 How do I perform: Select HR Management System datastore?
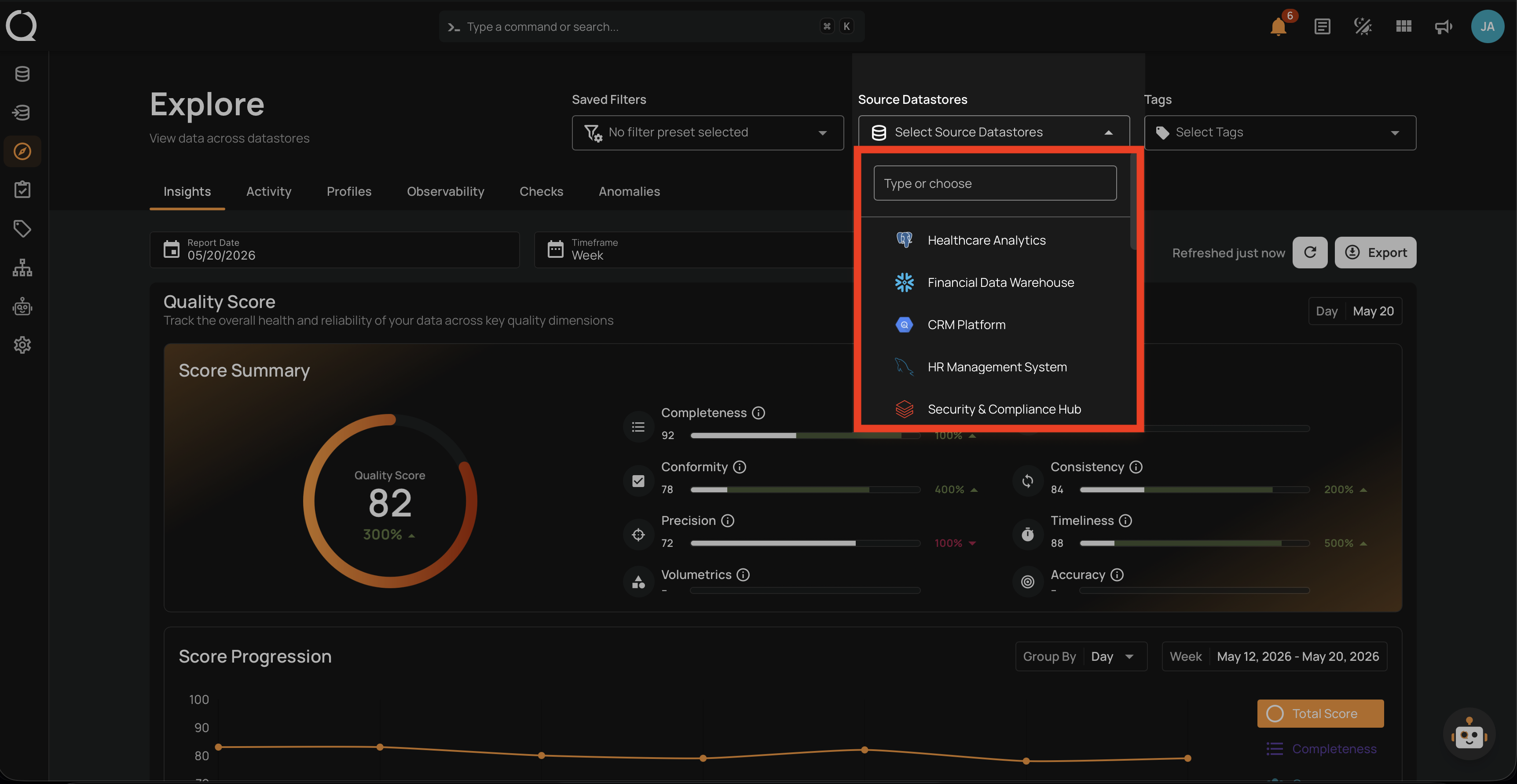tap(995, 367)
